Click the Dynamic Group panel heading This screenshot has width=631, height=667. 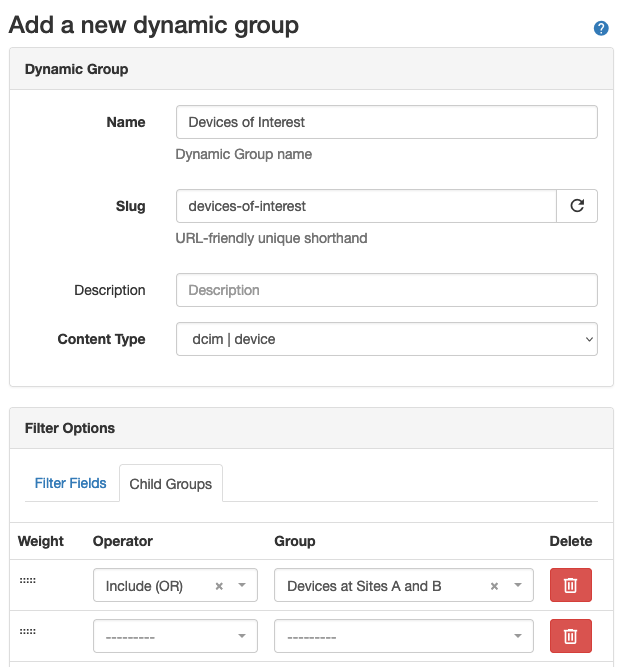click(76, 69)
